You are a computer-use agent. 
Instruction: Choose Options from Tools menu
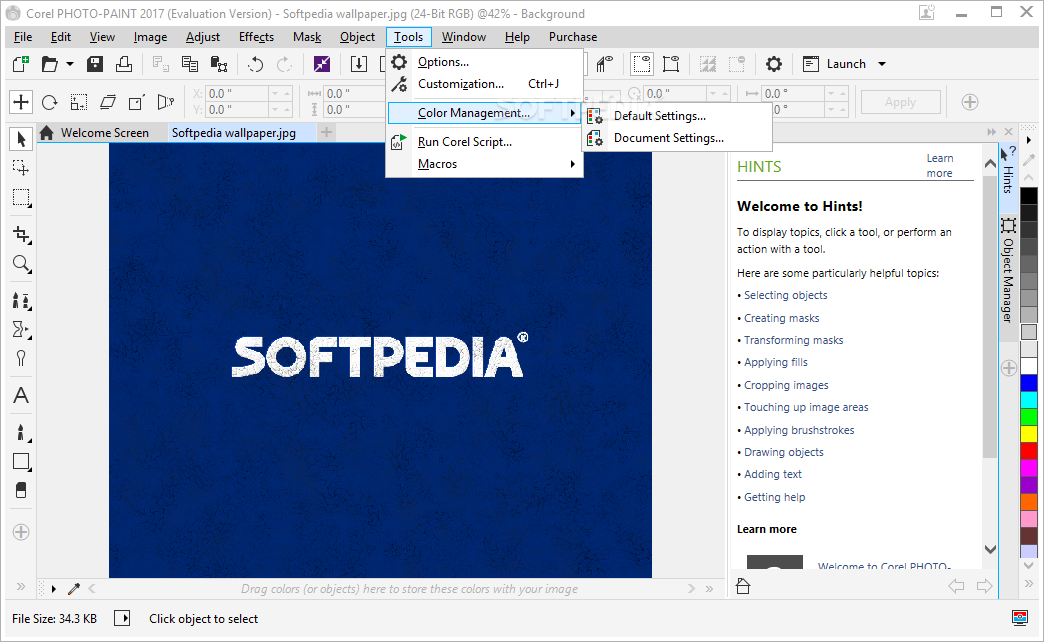pos(485,62)
